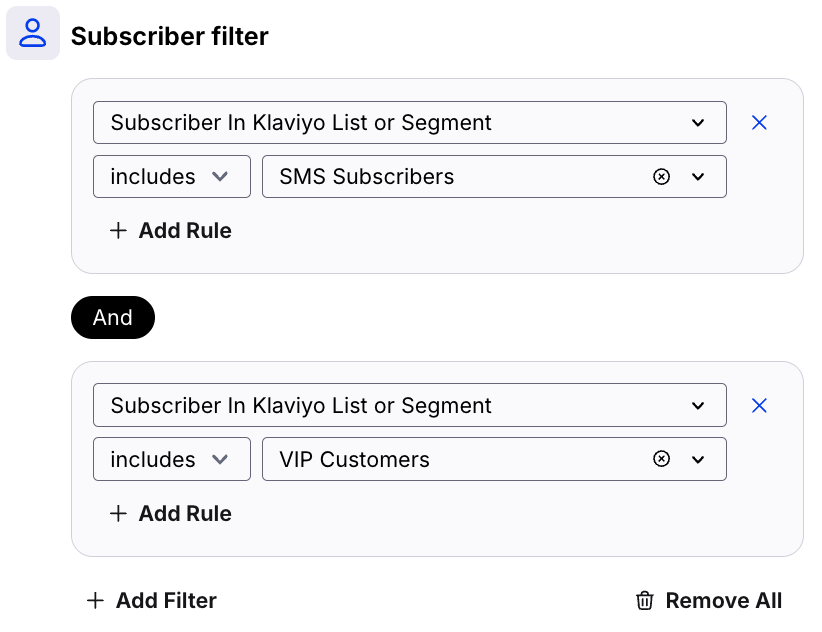Expand the VIP Customers list dropdown arrow
Viewport: 822px width, 632px height.
tap(698, 460)
